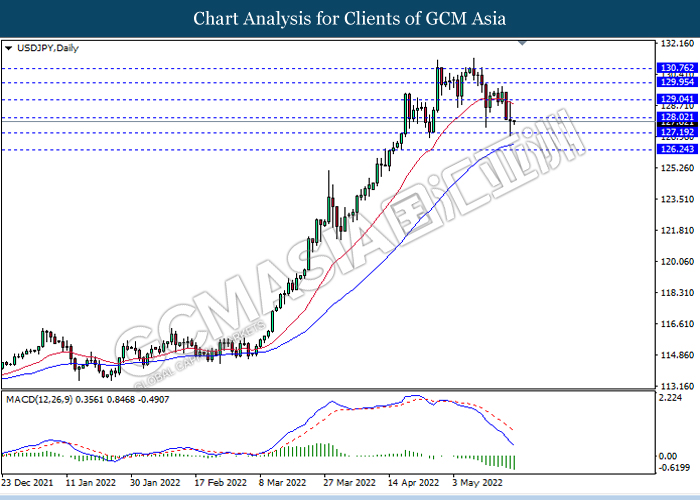Click the 23 Dec 2021 date label
This screenshot has height=500, width=700.
pyautogui.click(x=27, y=483)
